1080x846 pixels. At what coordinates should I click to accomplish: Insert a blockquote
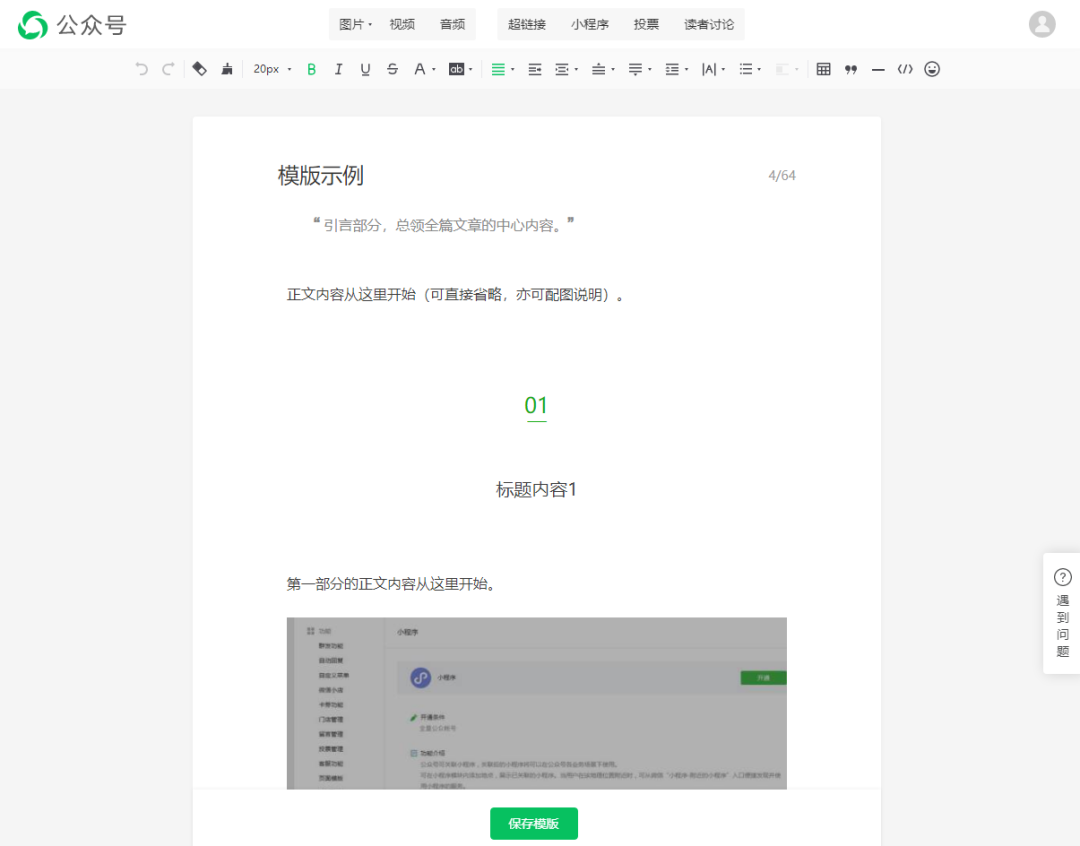[851, 69]
